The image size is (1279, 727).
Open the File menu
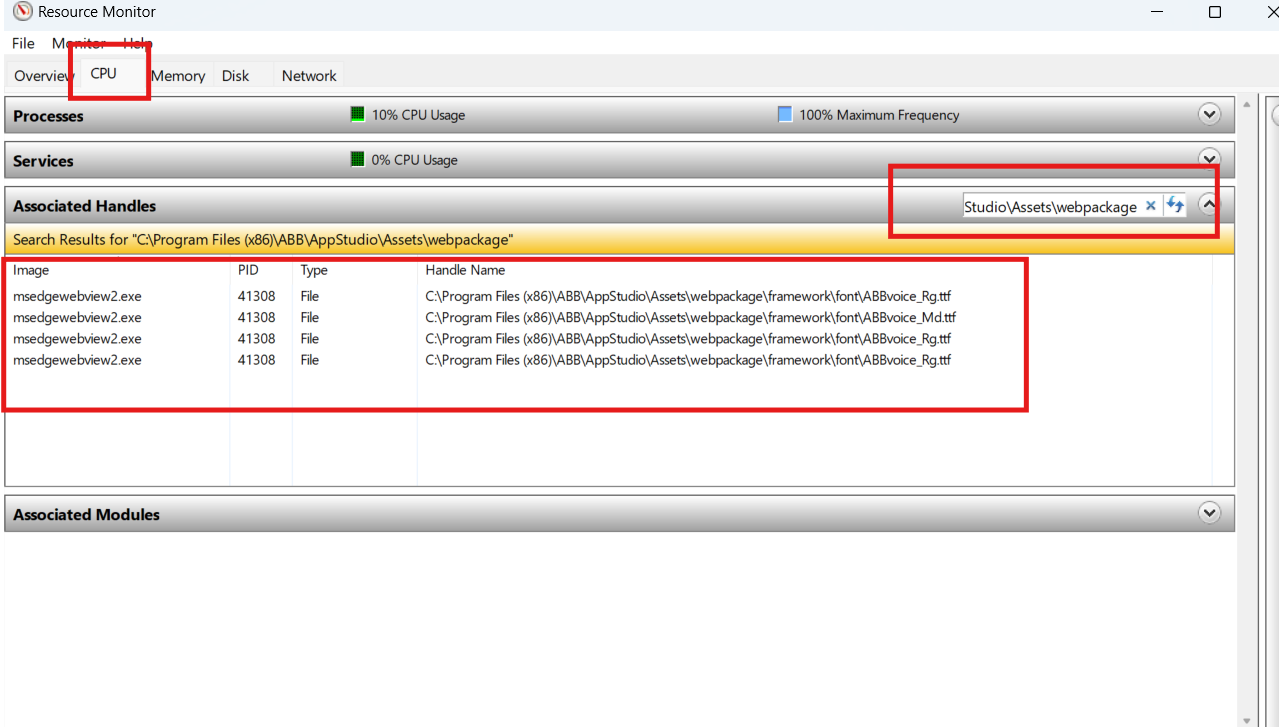(23, 43)
